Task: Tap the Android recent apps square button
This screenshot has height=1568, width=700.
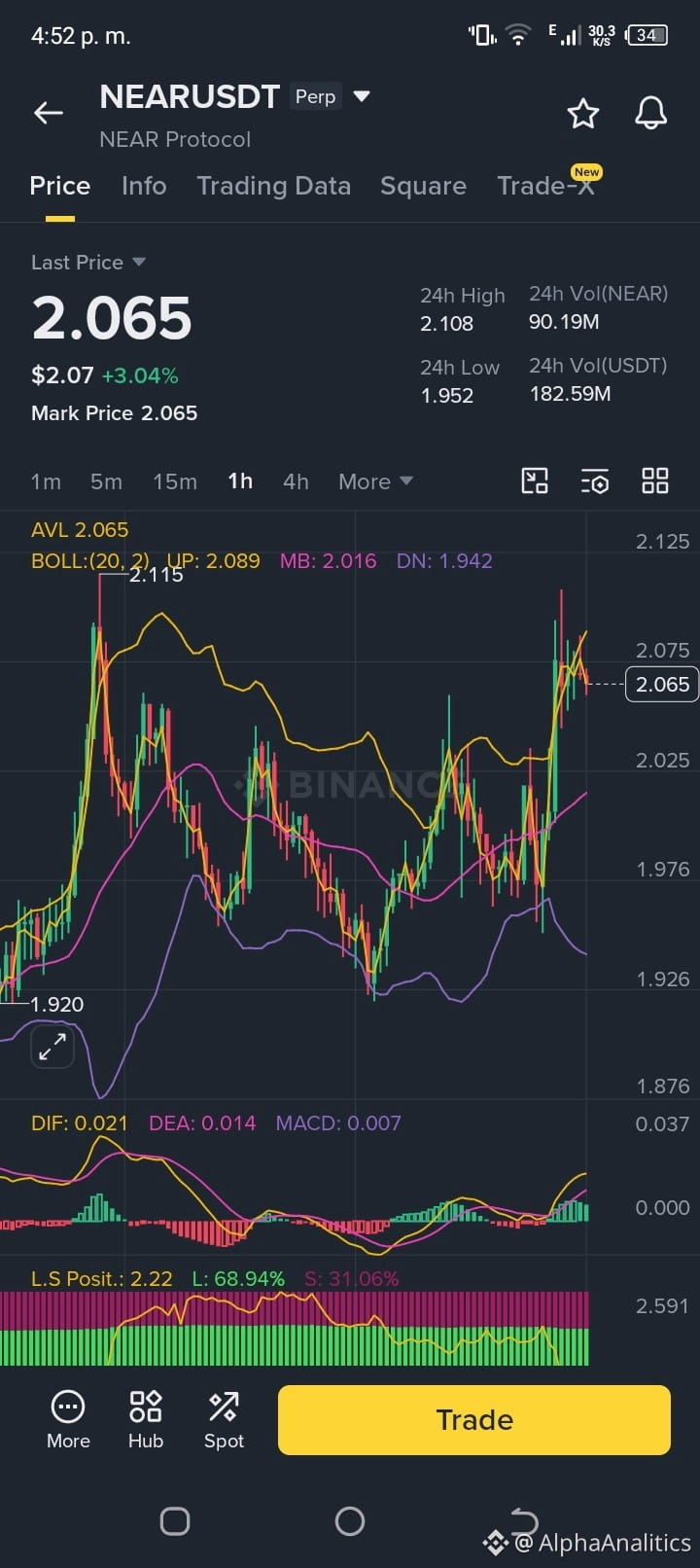Action: coord(175,1521)
